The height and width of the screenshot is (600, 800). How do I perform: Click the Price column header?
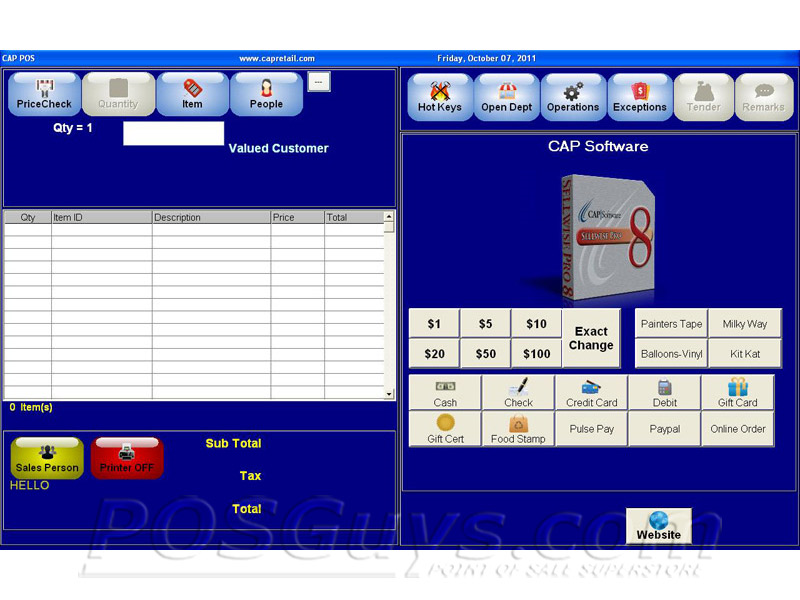(297, 217)
